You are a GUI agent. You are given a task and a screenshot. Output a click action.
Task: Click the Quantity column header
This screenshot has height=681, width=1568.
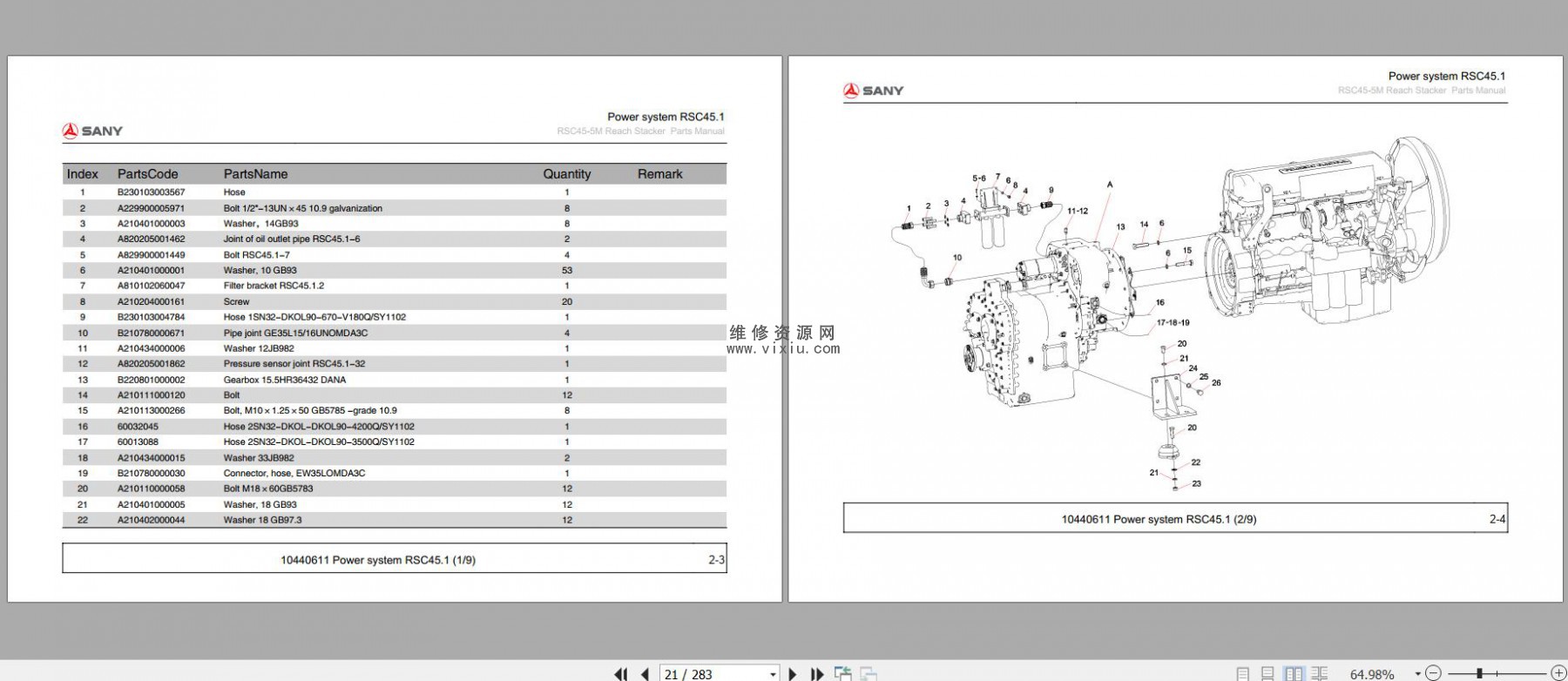pyautogui.click(x=567, y=174)
